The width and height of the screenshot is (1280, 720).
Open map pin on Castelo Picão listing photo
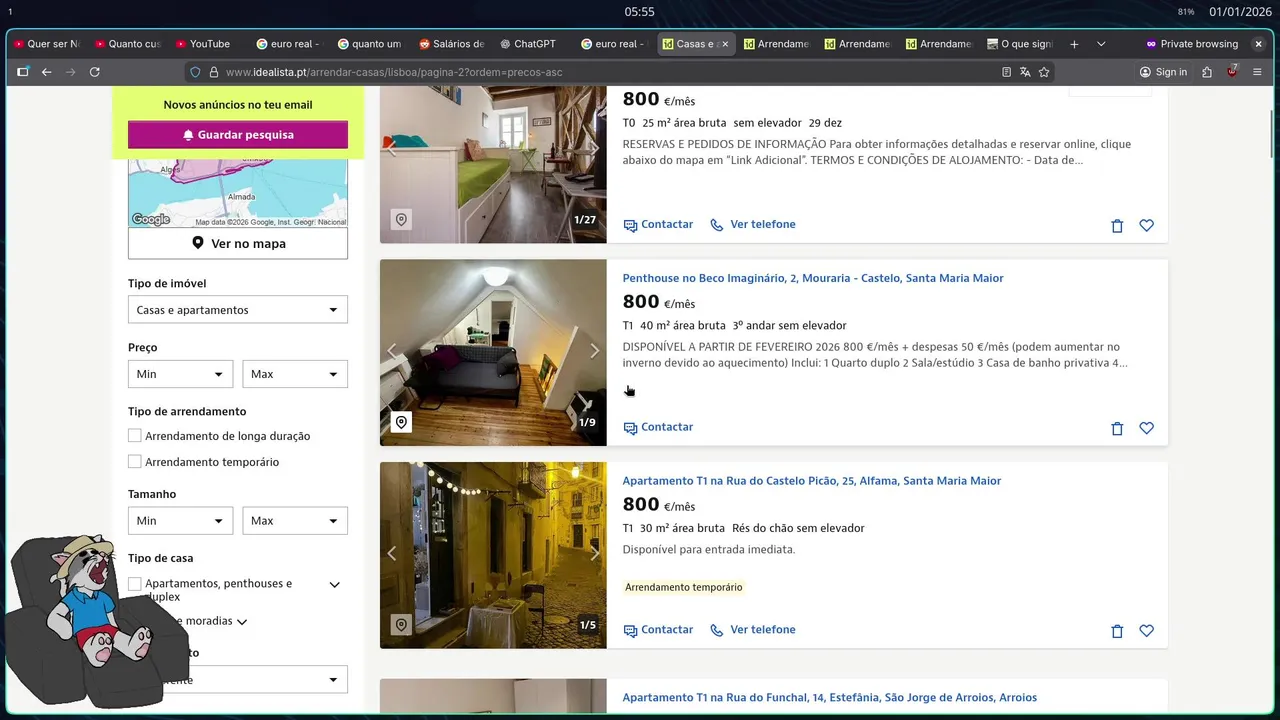pyautogui.click(x=401, y=625)
